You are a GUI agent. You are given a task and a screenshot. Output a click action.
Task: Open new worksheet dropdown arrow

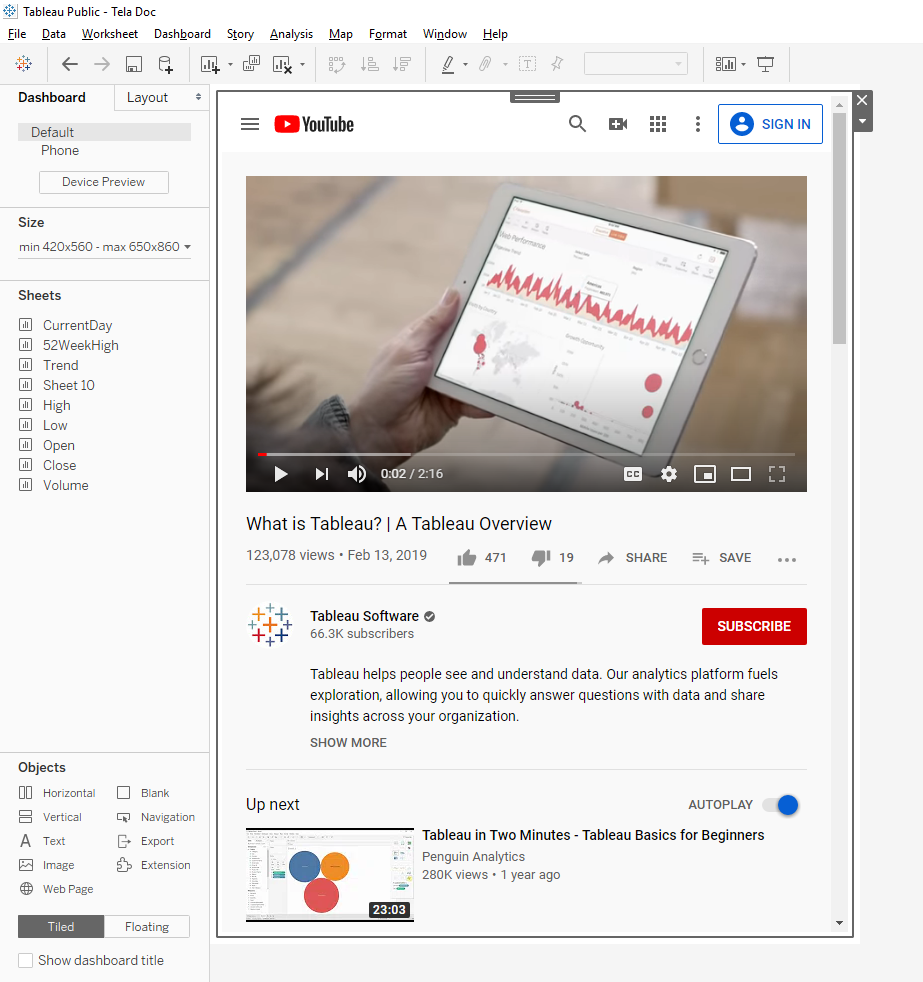pos(230,65)
